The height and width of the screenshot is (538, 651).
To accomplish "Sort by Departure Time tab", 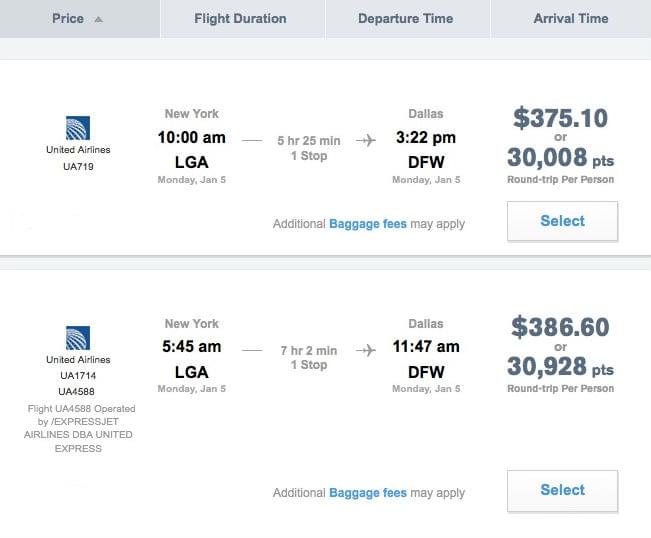I will coord(405,19).
